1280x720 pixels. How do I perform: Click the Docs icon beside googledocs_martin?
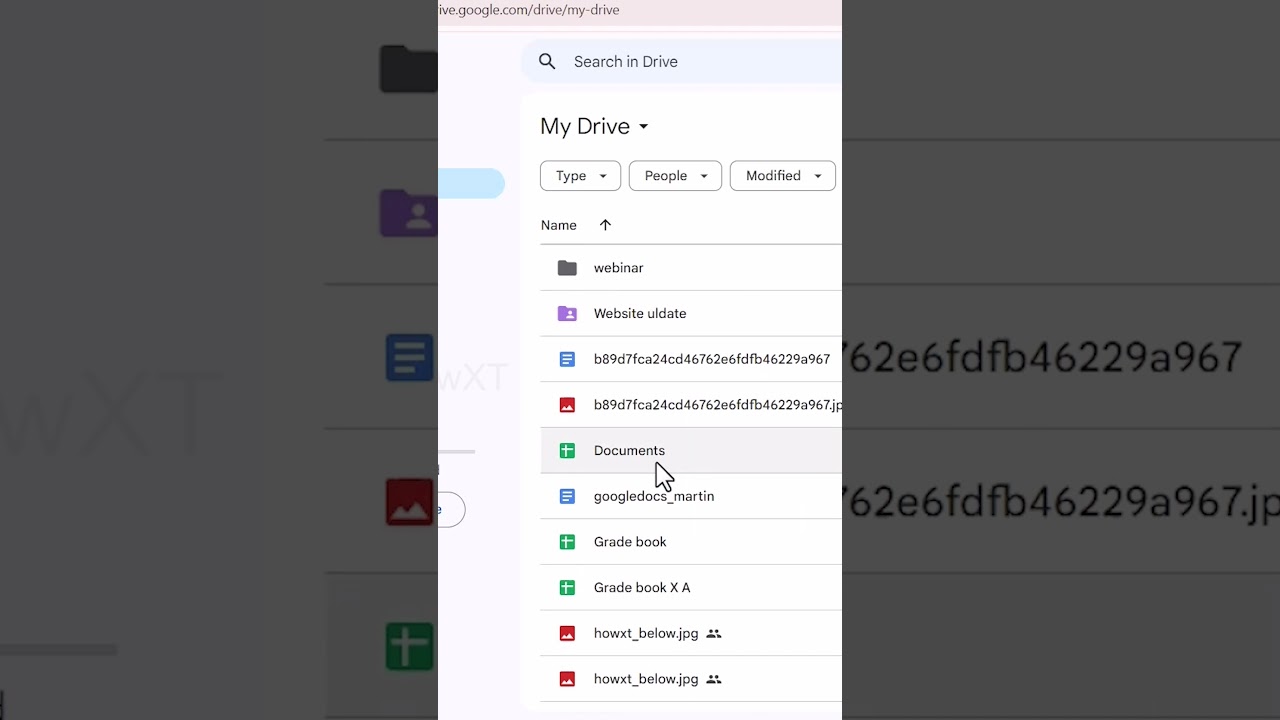tap(567, 496)
